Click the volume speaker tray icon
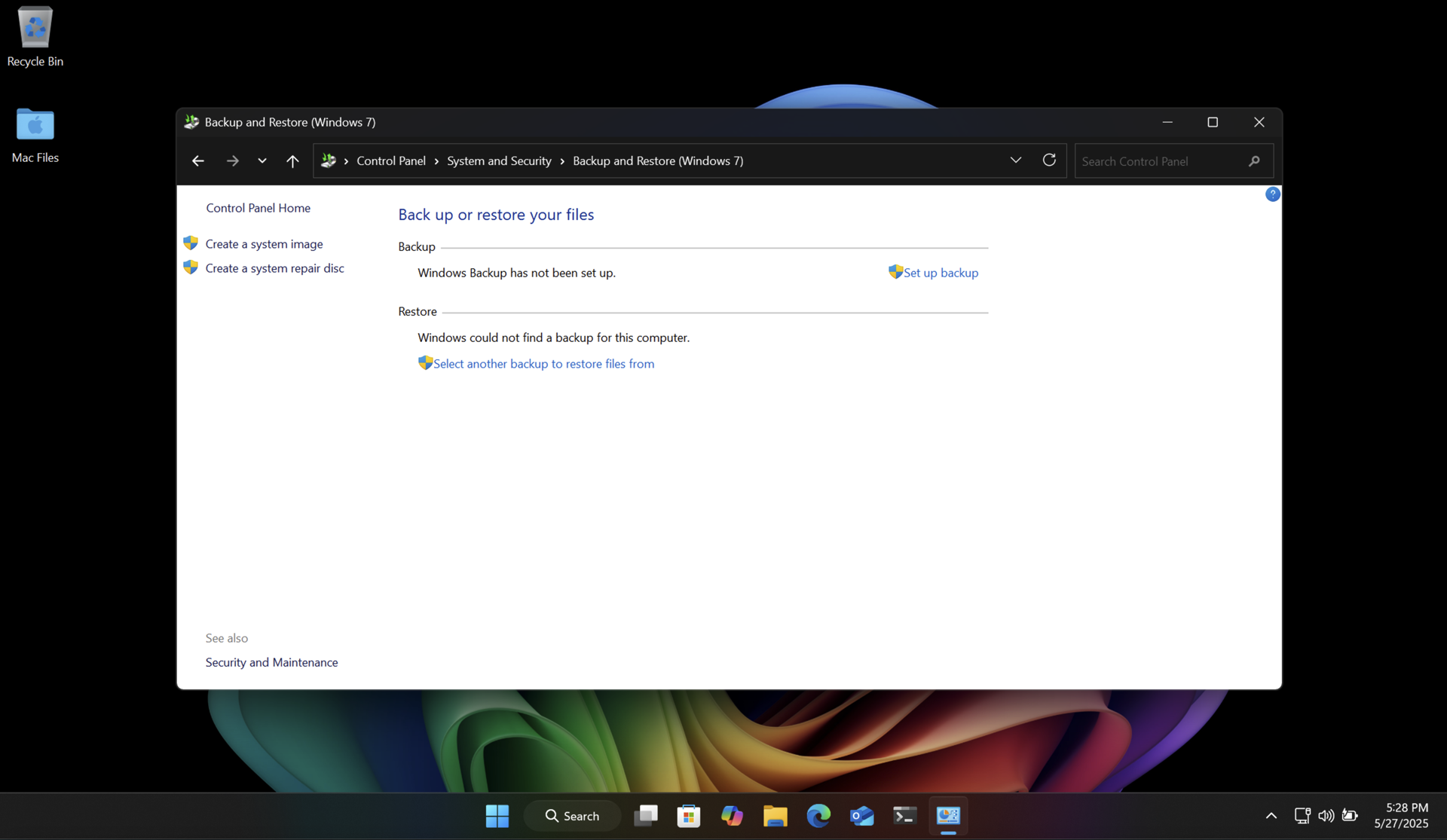The image size is (1447, 840). (1326, 816)
